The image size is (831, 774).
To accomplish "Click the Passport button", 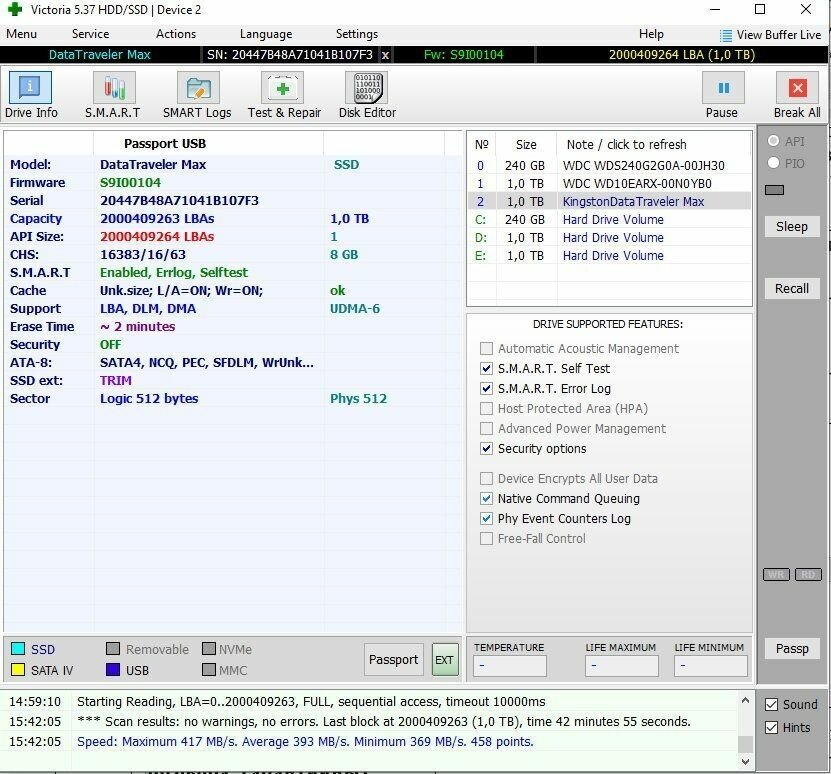I will pos(393,659).
